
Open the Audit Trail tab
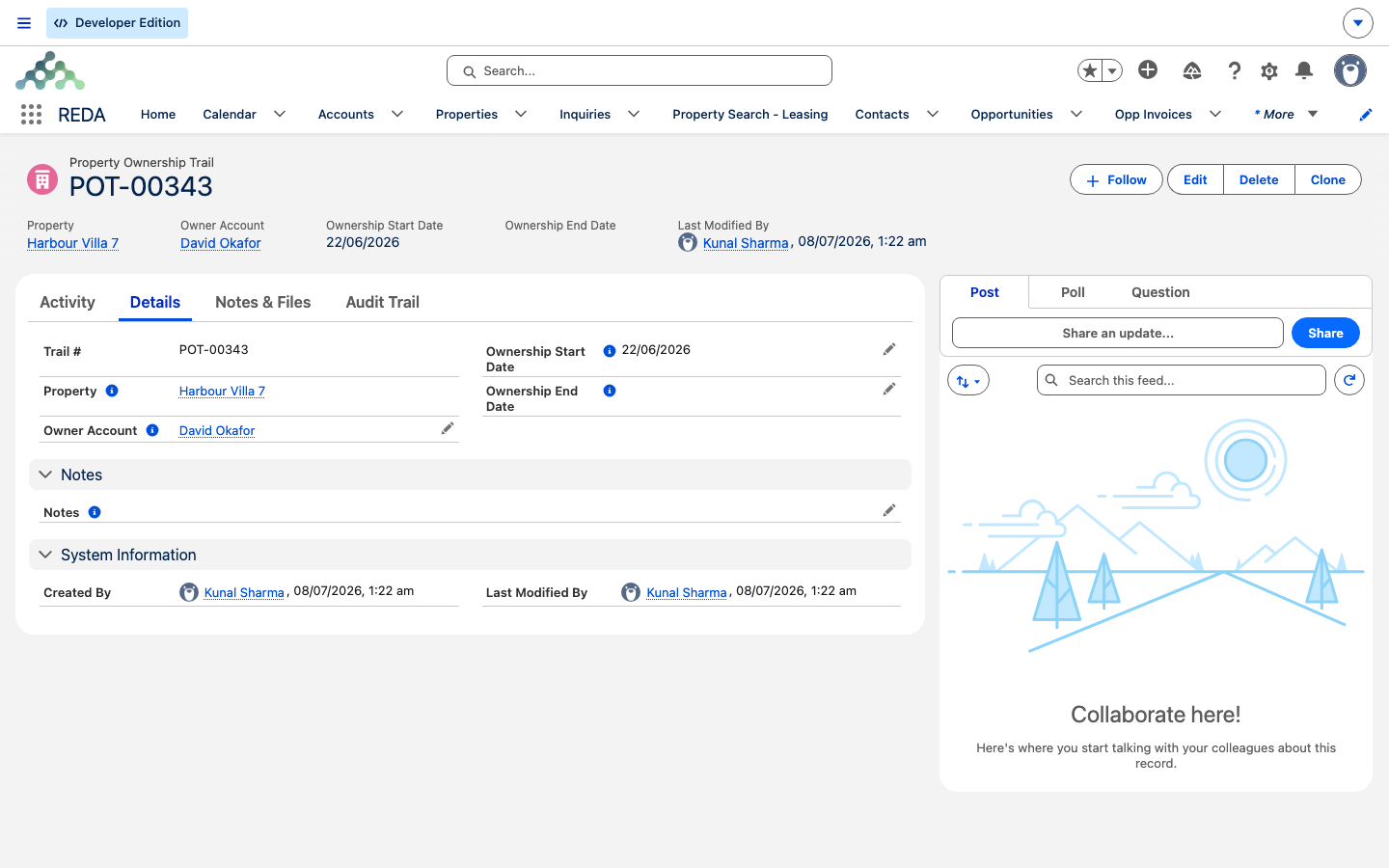click(x=383, y=302)
